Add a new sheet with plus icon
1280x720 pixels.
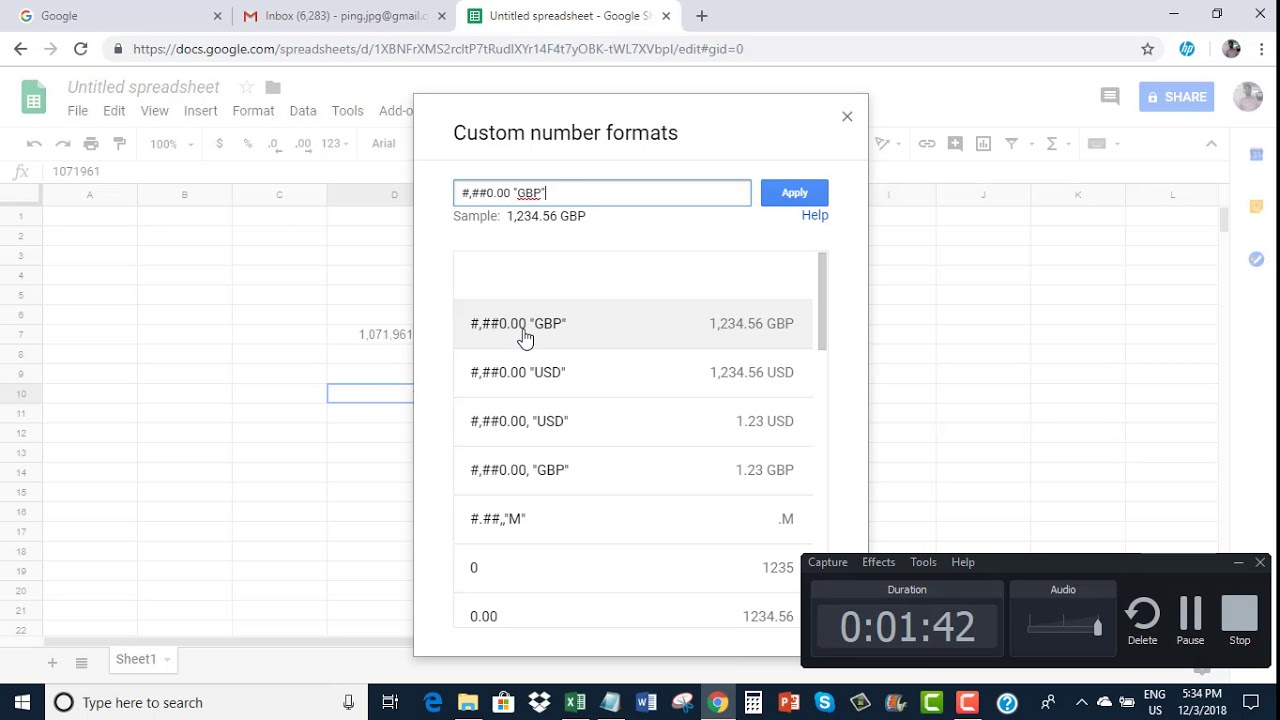52,662
